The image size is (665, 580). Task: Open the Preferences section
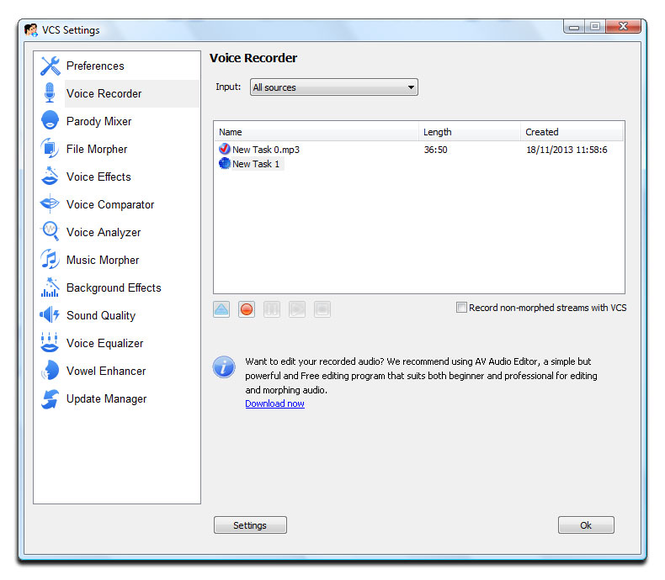[x=95, y=66]
